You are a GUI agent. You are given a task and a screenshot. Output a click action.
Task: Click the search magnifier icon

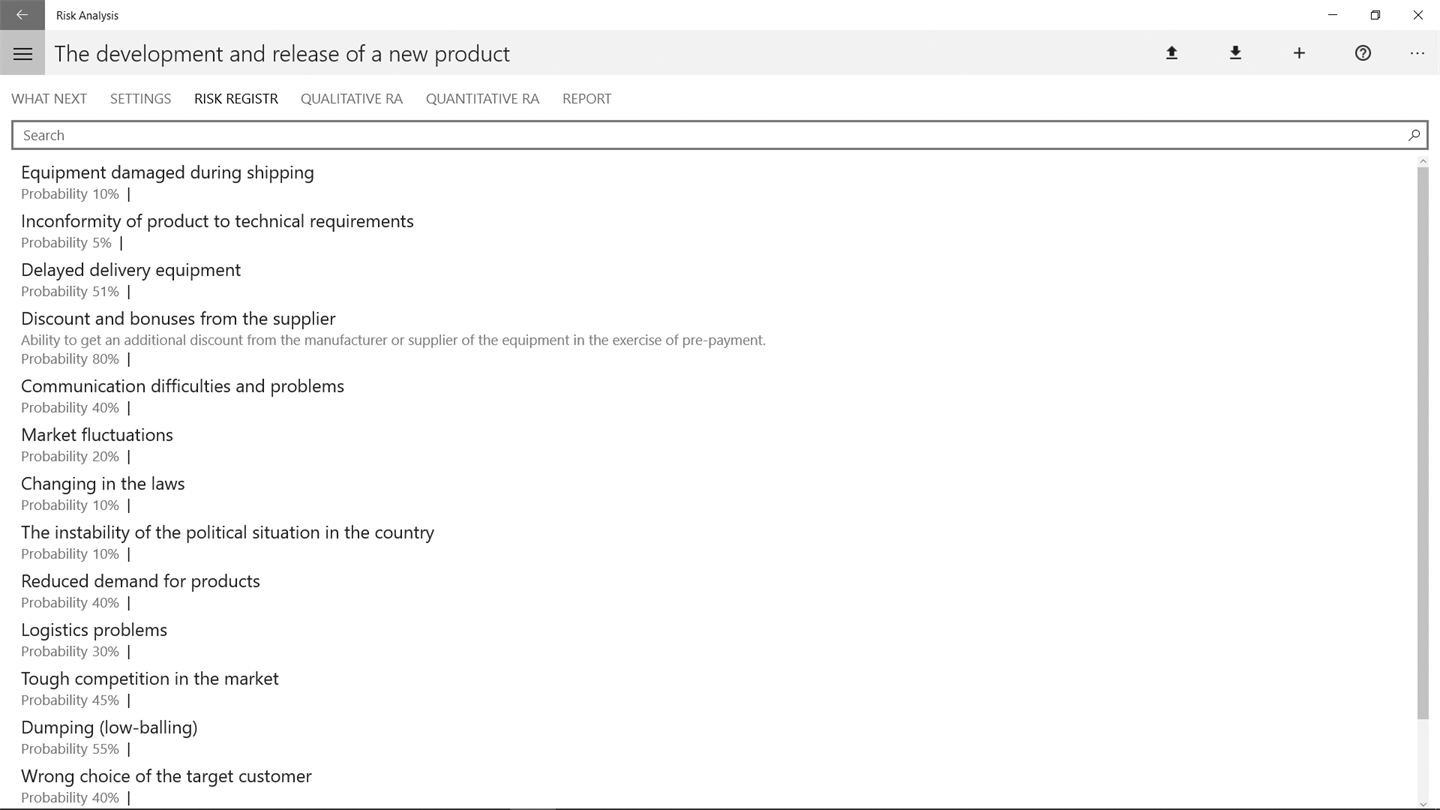(x=1414, y=135)
